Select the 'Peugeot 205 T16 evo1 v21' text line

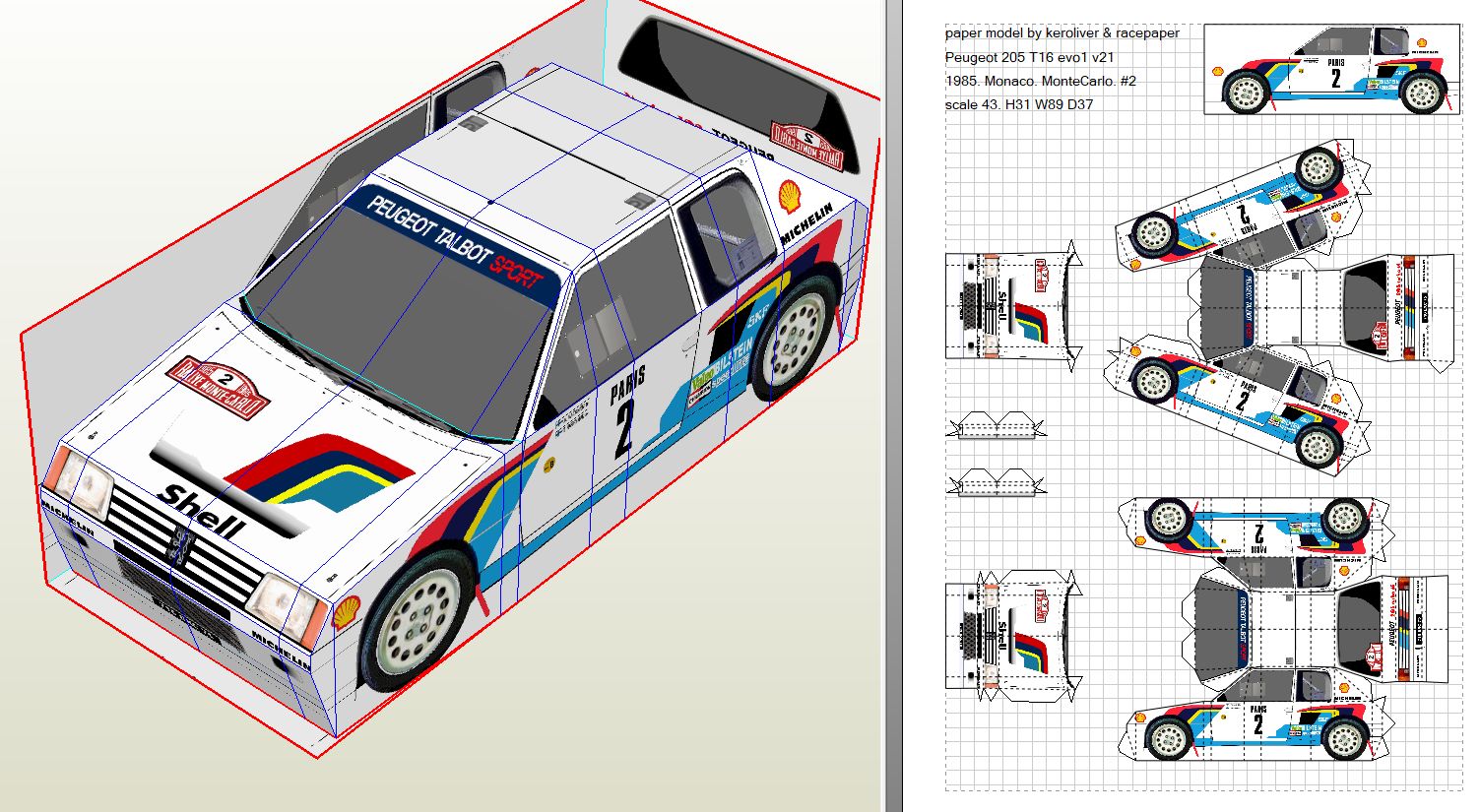[x=1030, y=57]
